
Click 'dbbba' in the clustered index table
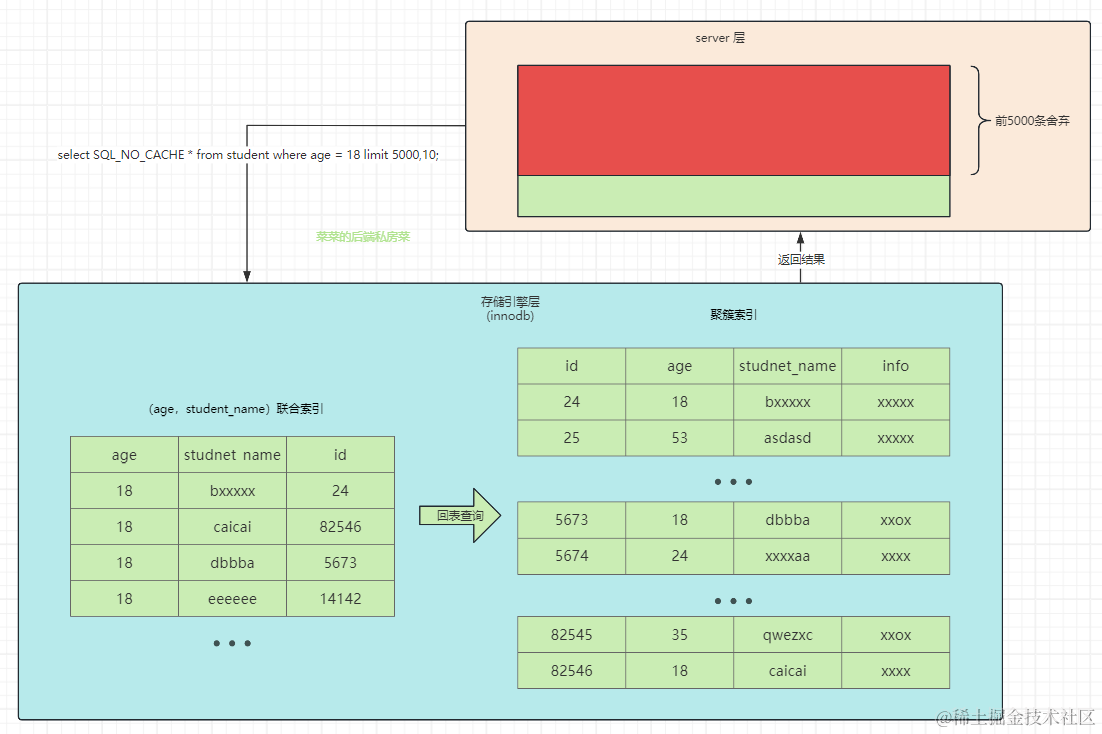click(x=788, y=520)
